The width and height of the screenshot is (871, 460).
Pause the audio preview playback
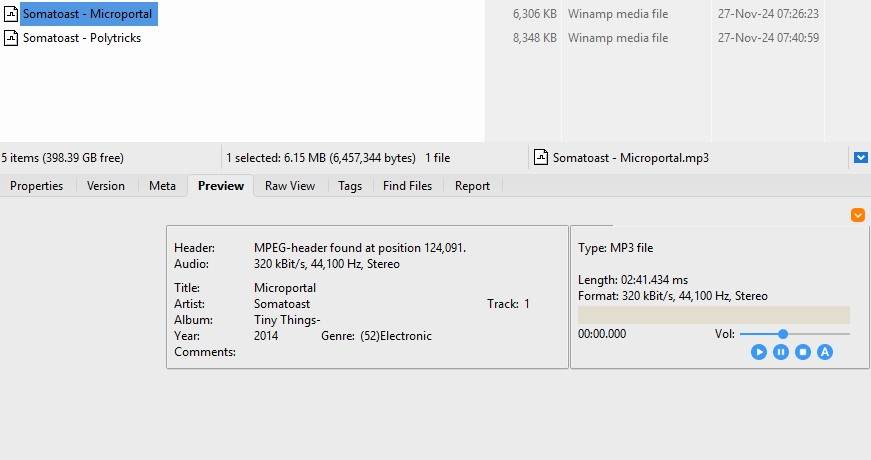coord(781,352)
